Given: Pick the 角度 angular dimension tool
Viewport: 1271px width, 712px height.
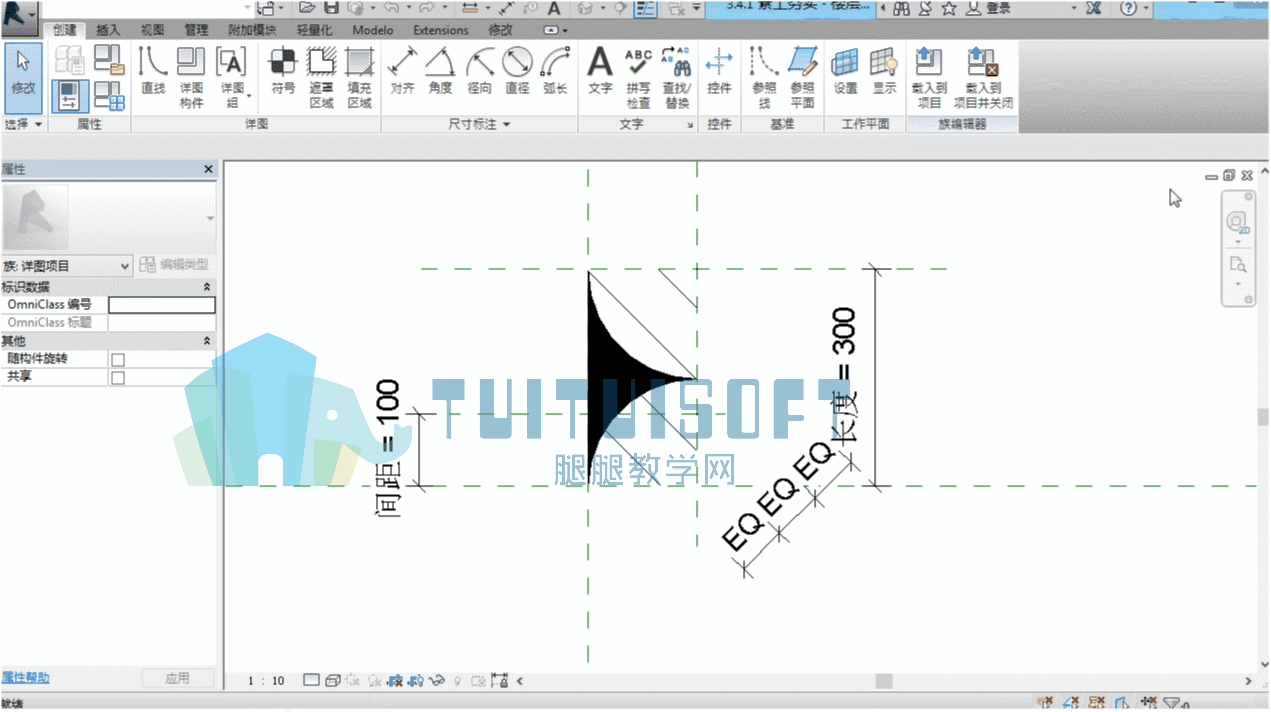Looking at the screenshot, I should click(x=440, y=72).
